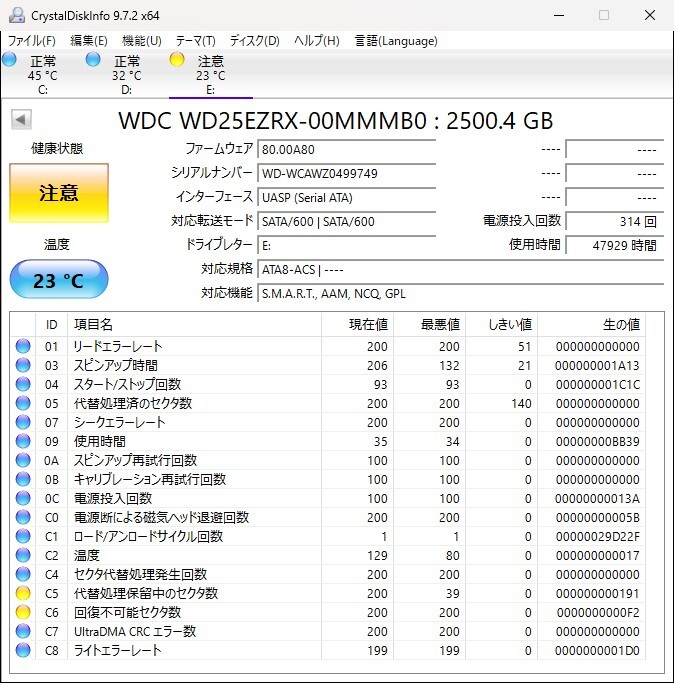Click the blue status icon for ID 0A

pos(23,460)
